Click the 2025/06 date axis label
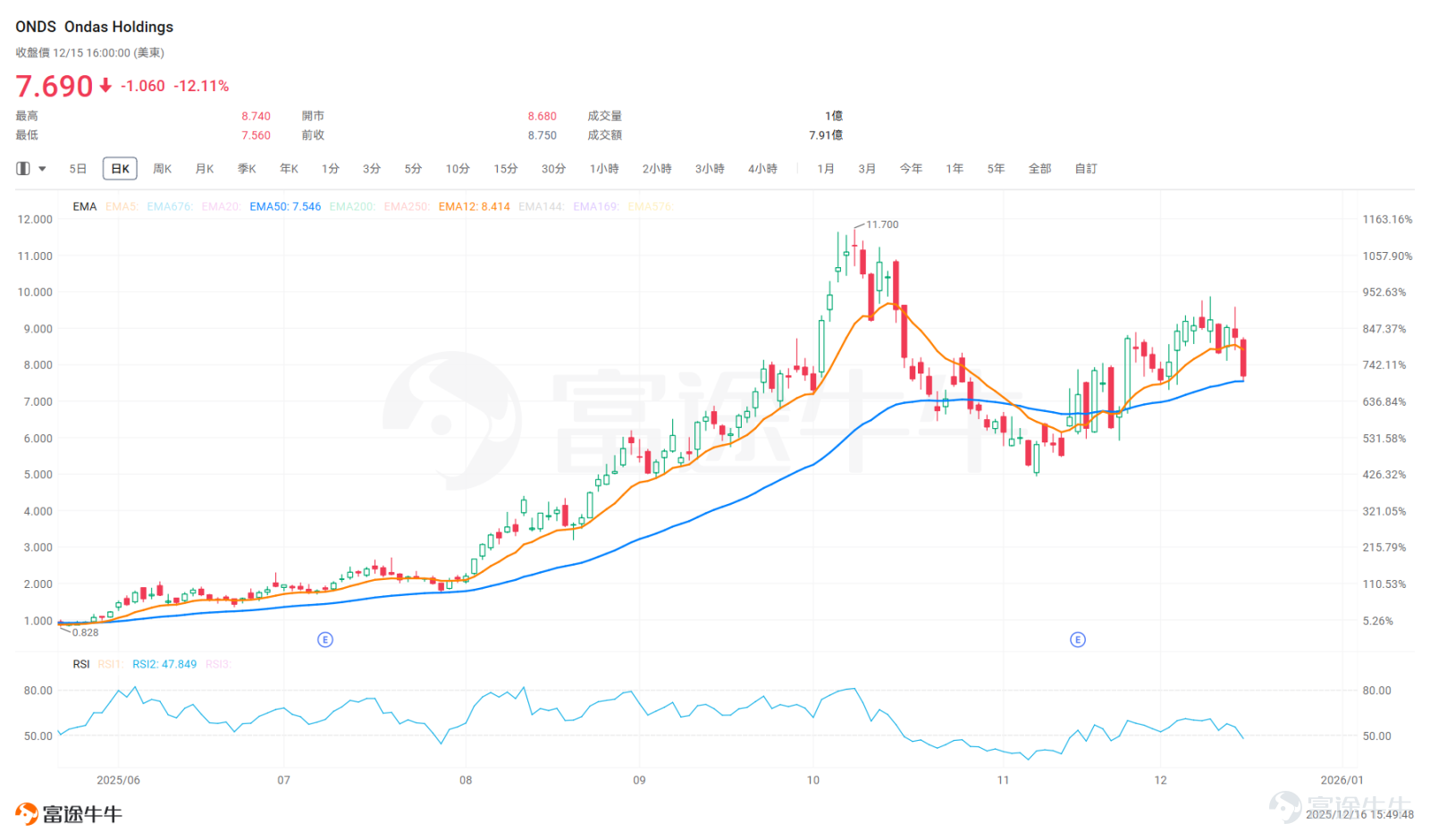Image resolution: width=1430 pixels, height=840 pixels. coord(118,780)
